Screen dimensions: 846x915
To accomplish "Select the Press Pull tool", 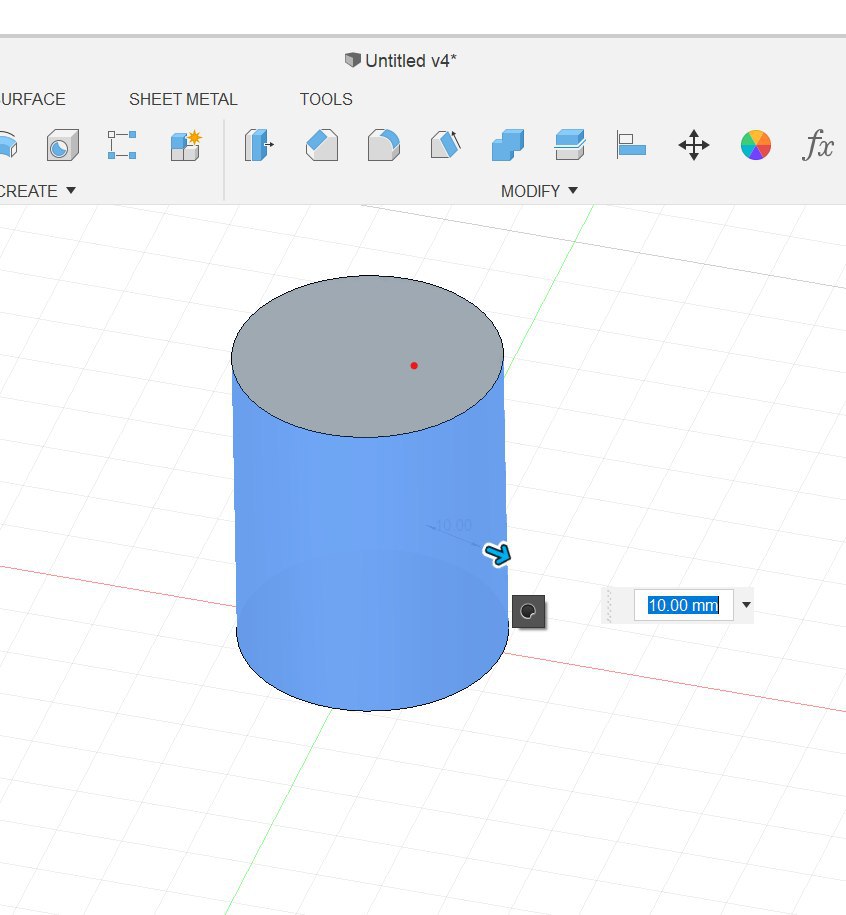I will [258, 145].
